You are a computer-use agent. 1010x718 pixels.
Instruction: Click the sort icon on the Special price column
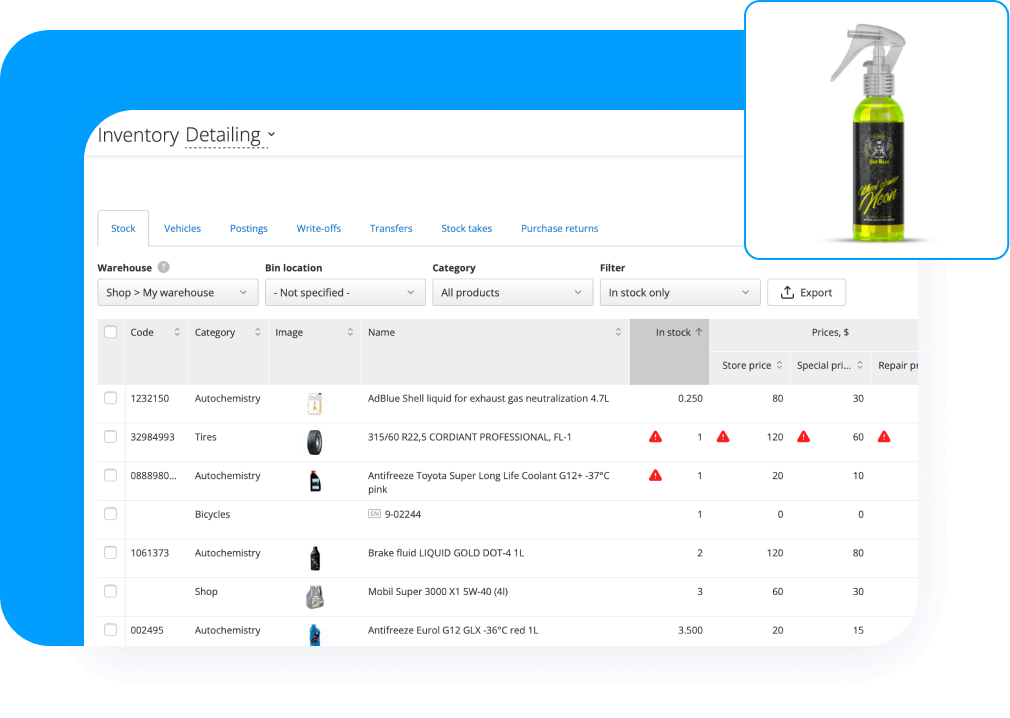(860, 366)
